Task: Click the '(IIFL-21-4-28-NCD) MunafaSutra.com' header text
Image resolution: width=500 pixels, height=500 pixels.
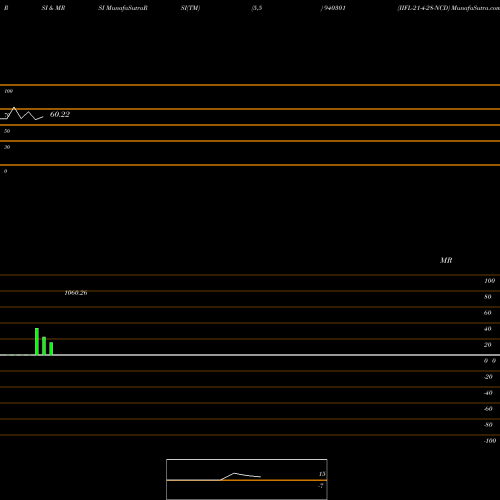Action: [448, 8]
